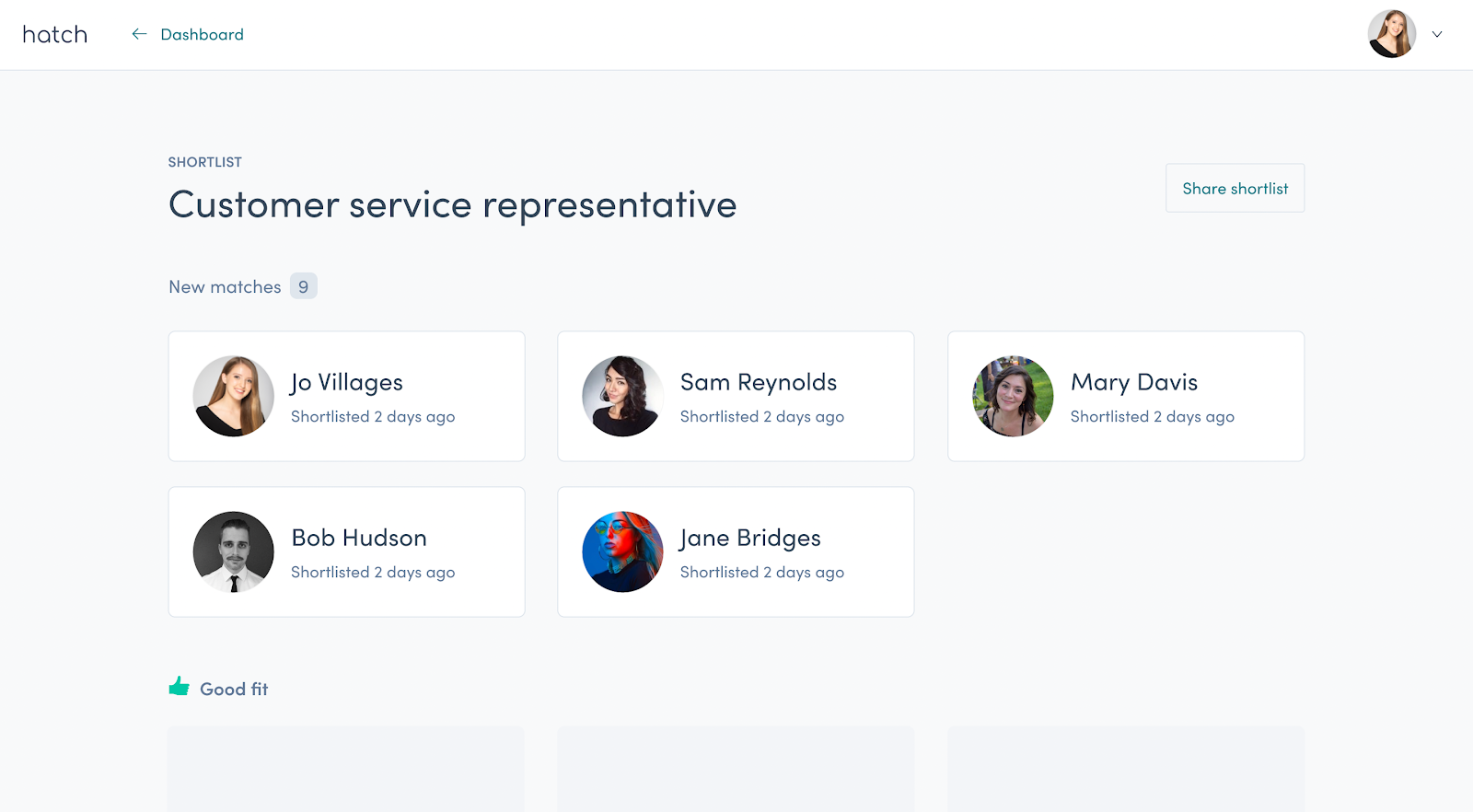
Task: Select the Sam Reynolds candidate name
Action: 759,382
